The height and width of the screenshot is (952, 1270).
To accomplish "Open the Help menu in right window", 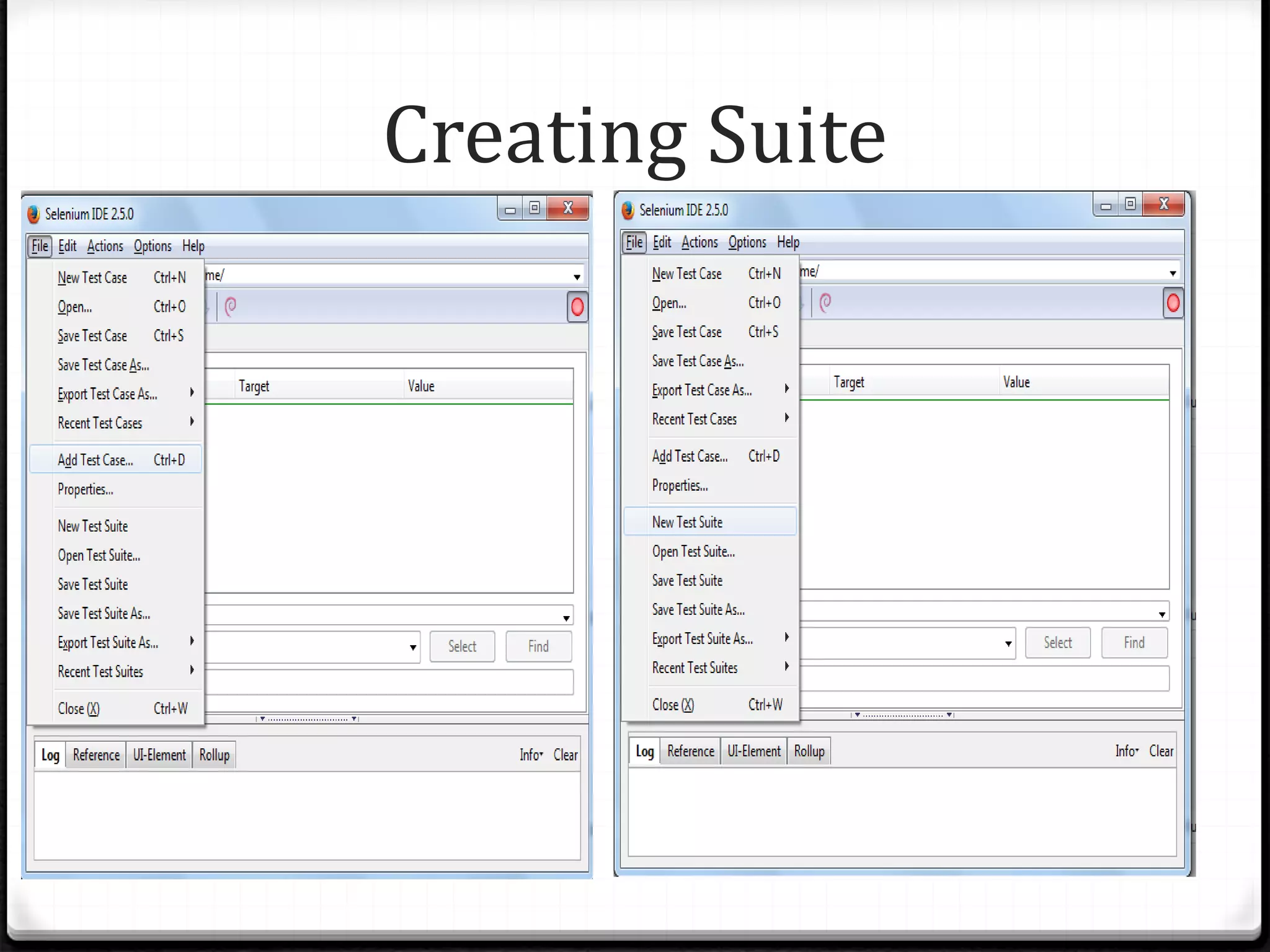I will (x=788, y=242).
